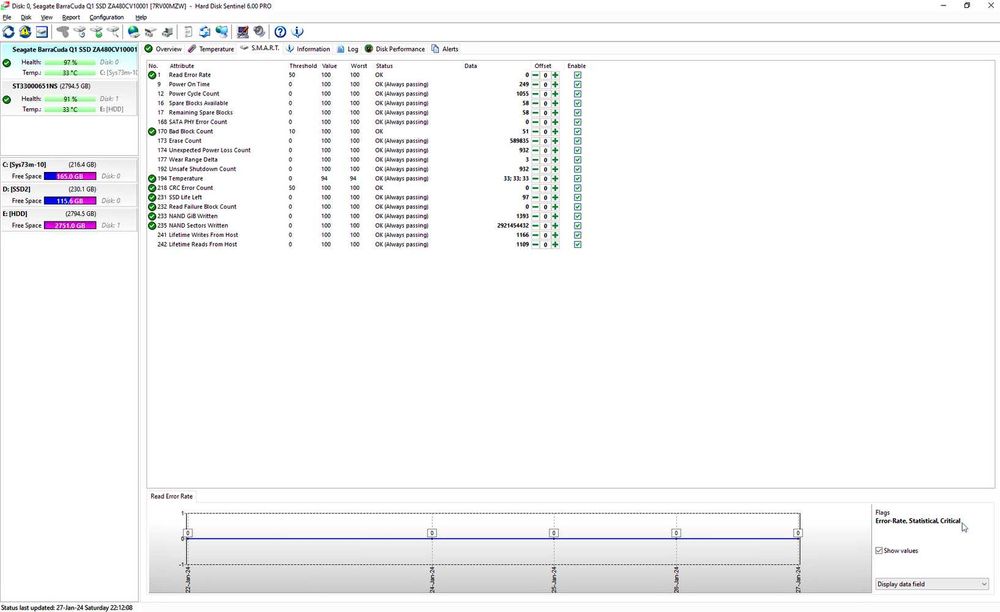Toggle Enable checkbox for Temperature attribute

(x=577, y=178)
